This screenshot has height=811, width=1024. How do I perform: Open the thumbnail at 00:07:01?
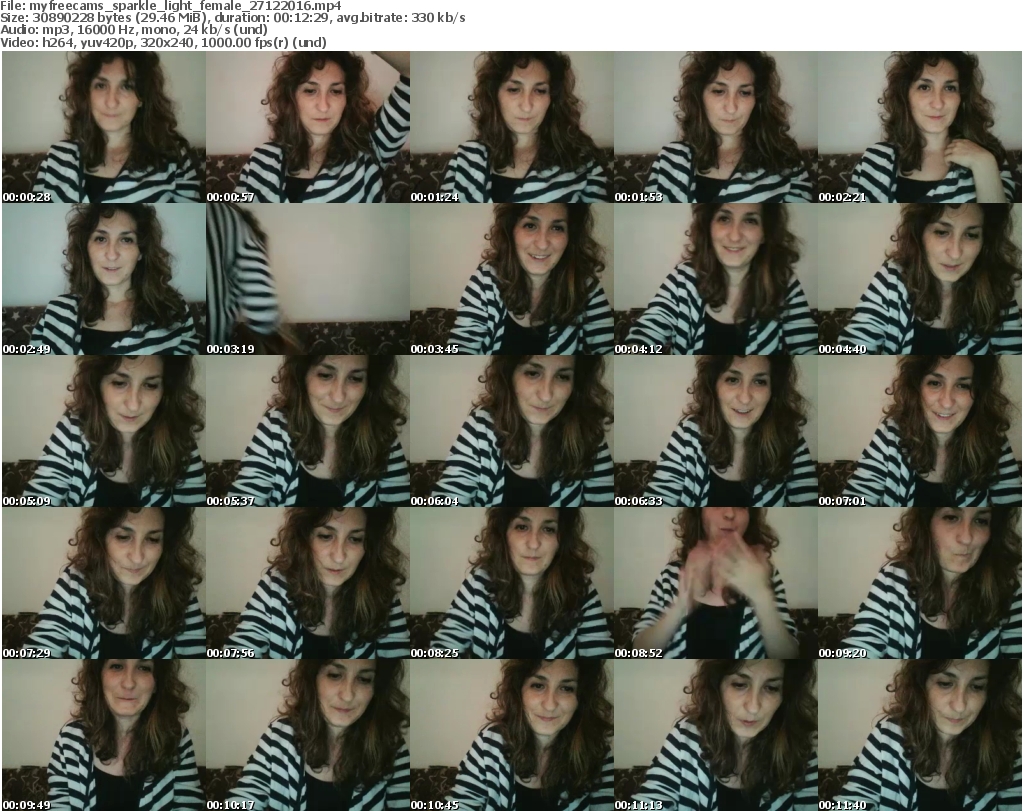[x=919, y=431]
